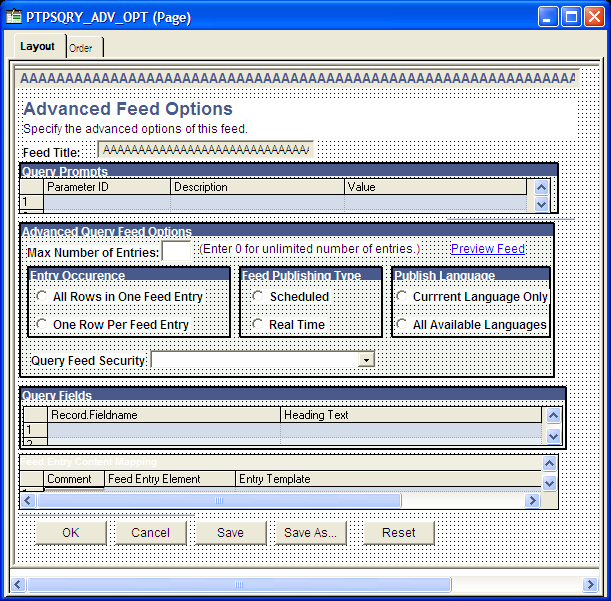Select the Enter 0 for unlimited hint text
Viewport: 611px width, 601px height.
(310, 249)
